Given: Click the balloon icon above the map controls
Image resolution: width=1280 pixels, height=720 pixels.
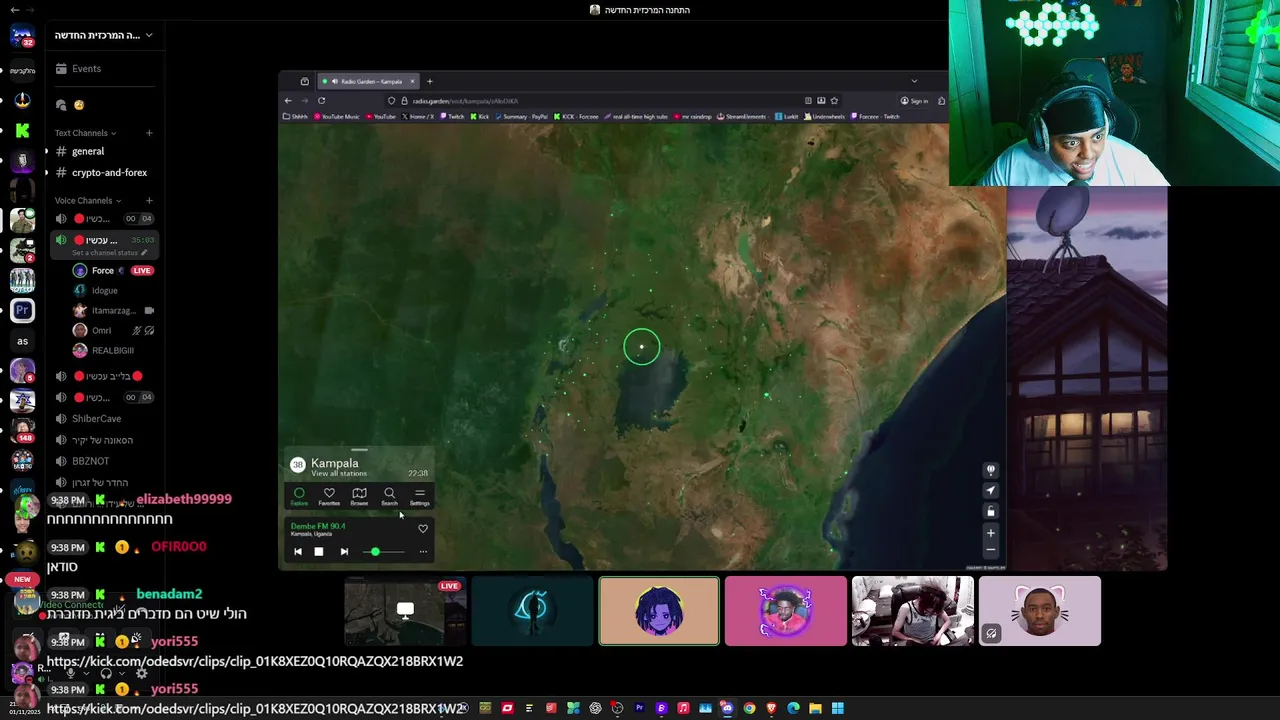Looking at the screenshot, I should pos(991,470).
